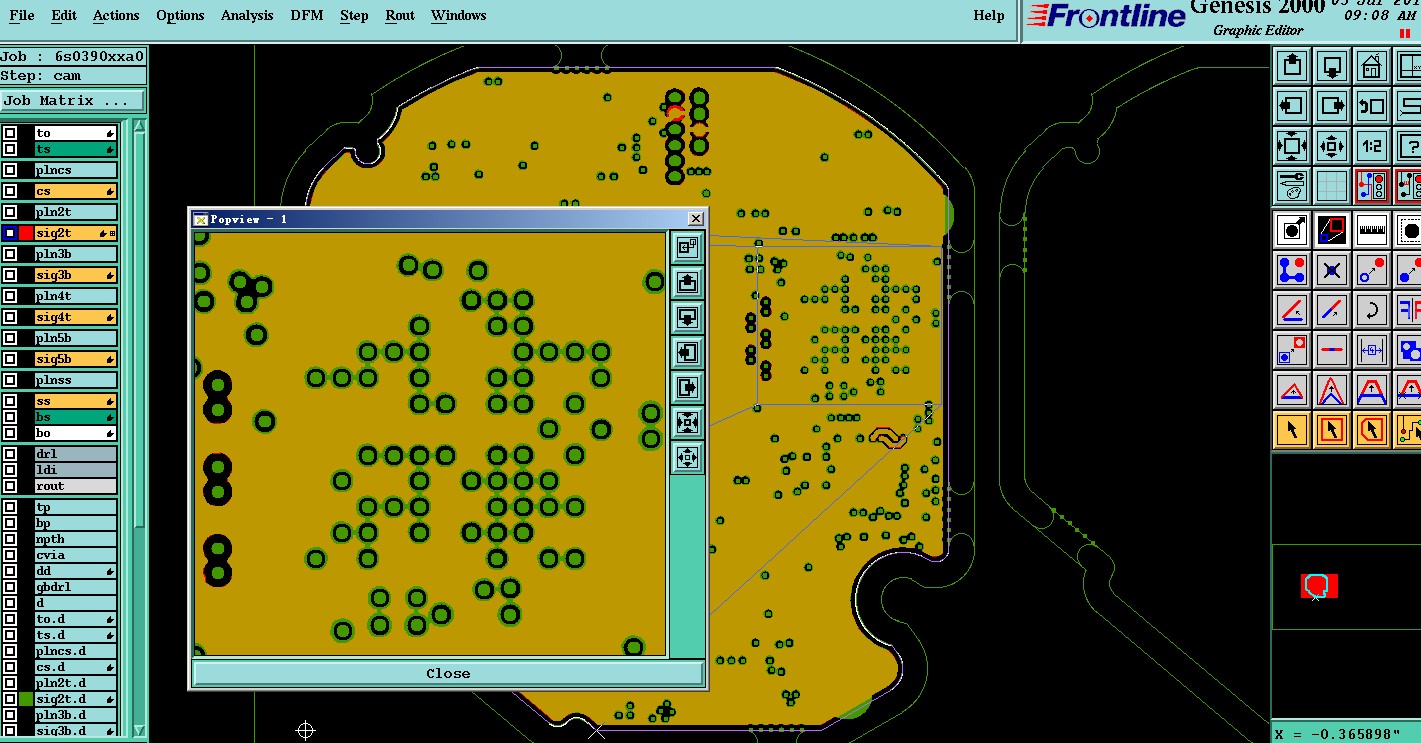Click the move point red-blue dot icon
The image size is (1421, 743).
(x=1371, y=270)
